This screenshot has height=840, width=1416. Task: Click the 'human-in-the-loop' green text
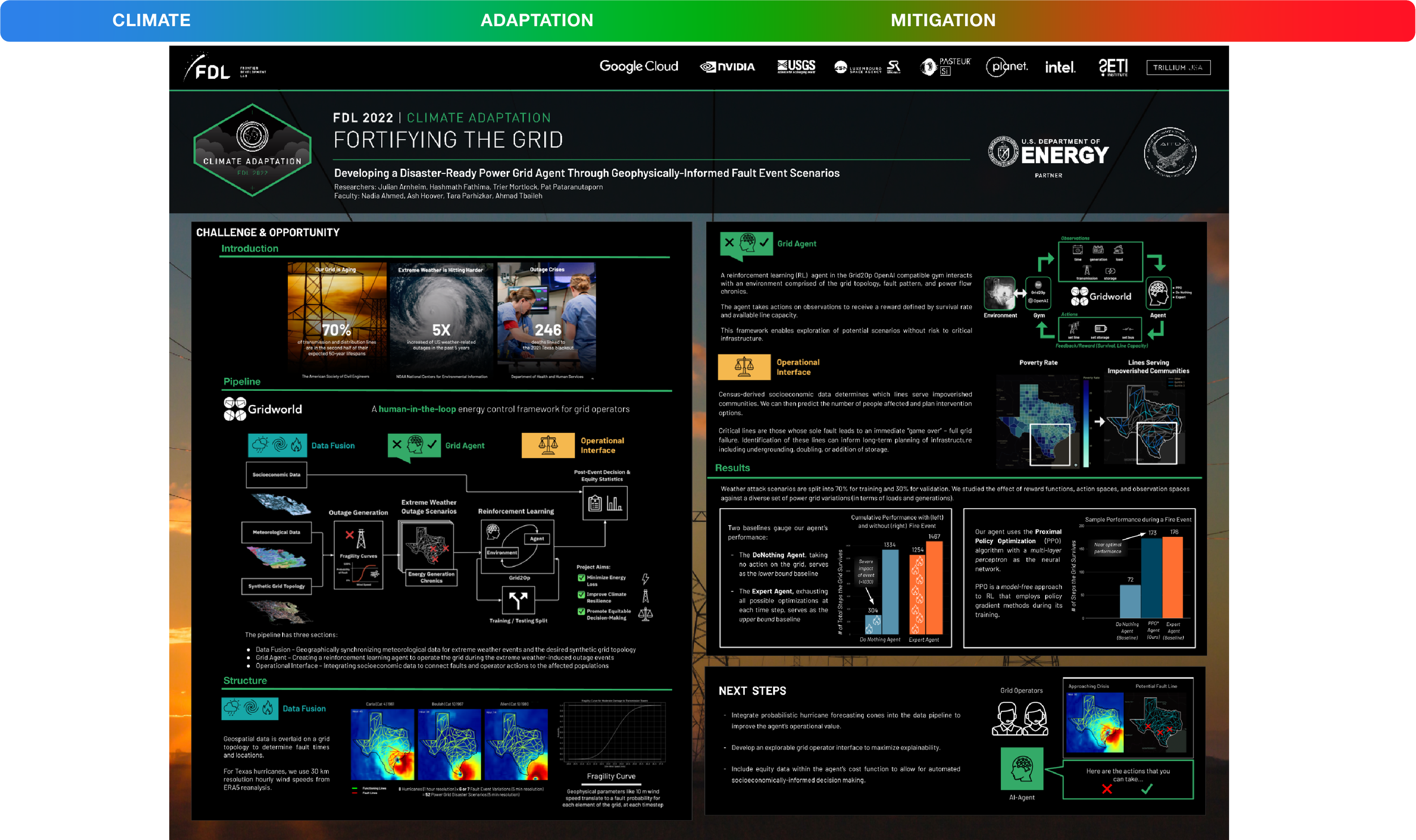point(417,409)
